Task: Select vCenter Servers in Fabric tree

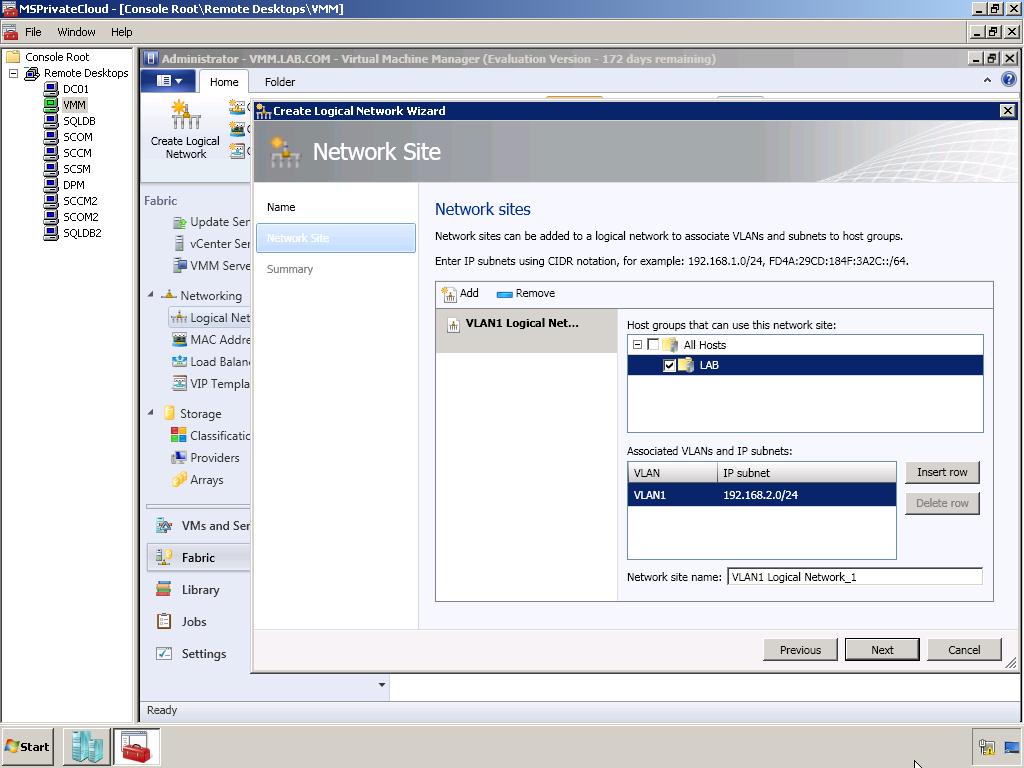Action: point(211,244)
